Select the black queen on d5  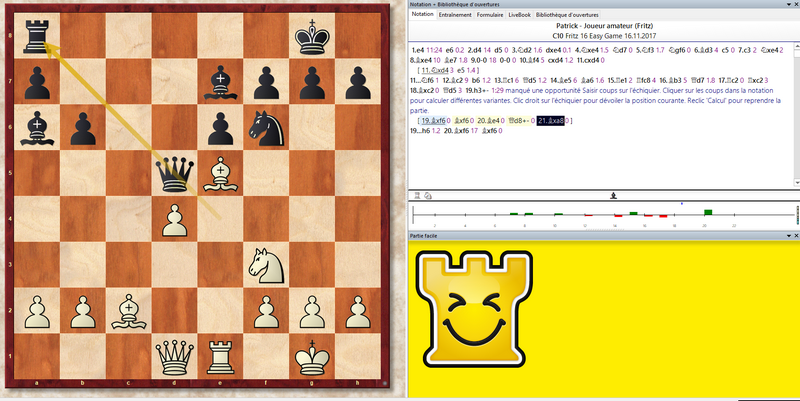174,174
